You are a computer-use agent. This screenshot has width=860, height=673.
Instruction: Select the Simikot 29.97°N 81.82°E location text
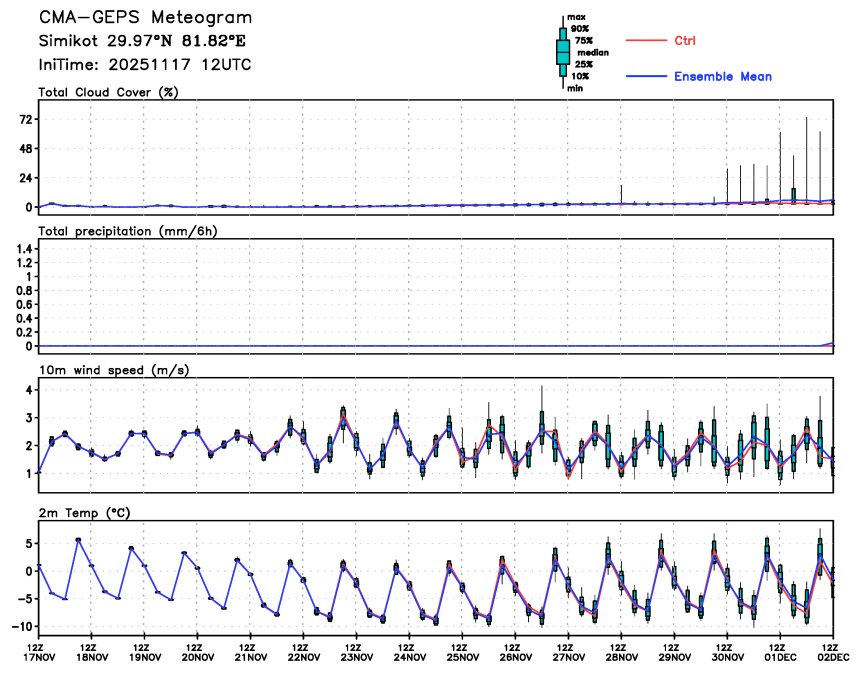142,41
